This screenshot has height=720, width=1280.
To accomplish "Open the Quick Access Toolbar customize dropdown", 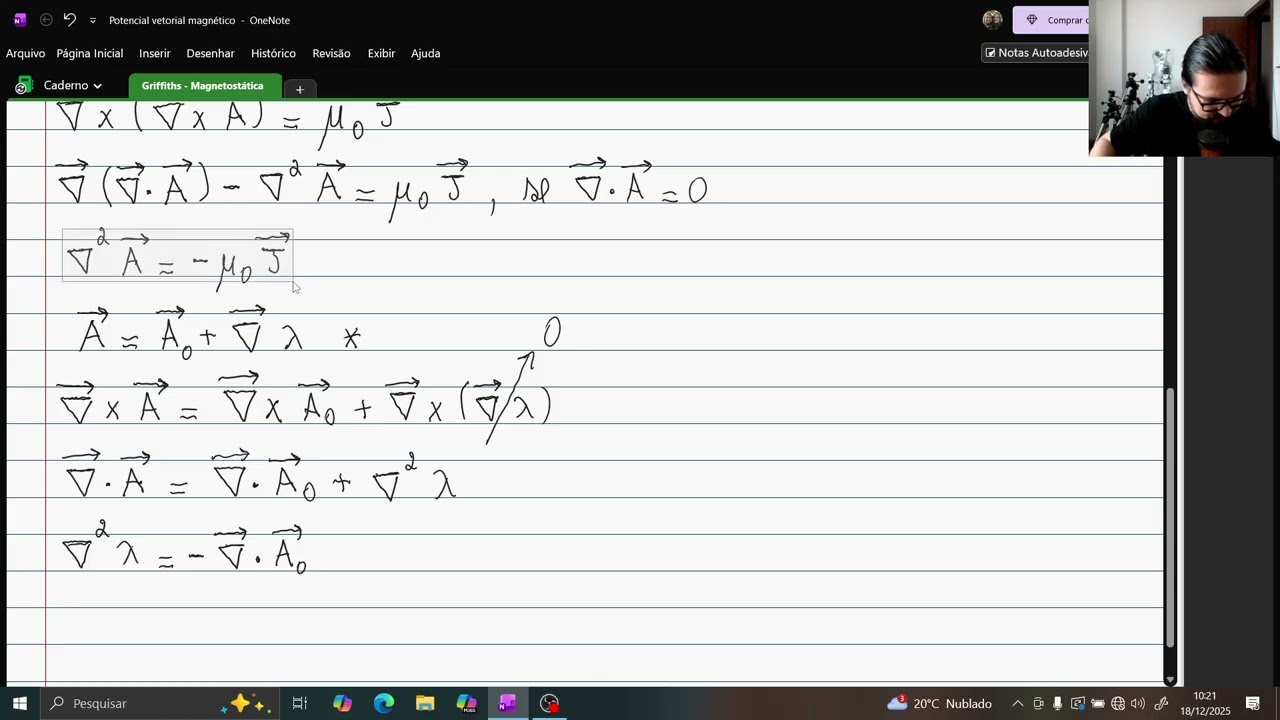I will pyautogui.click(x=93, y=20).
